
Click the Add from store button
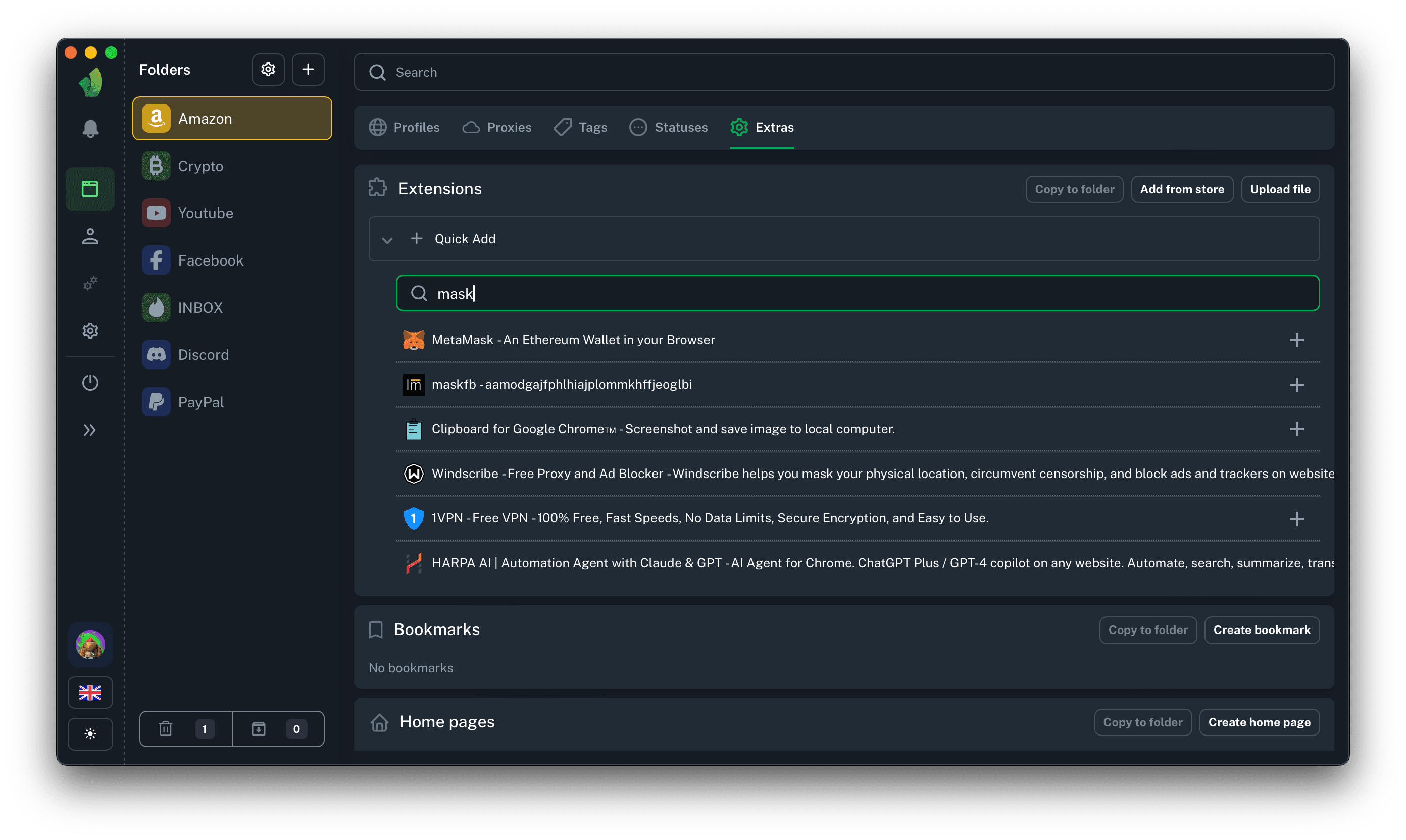click(x=1182, y=189)
